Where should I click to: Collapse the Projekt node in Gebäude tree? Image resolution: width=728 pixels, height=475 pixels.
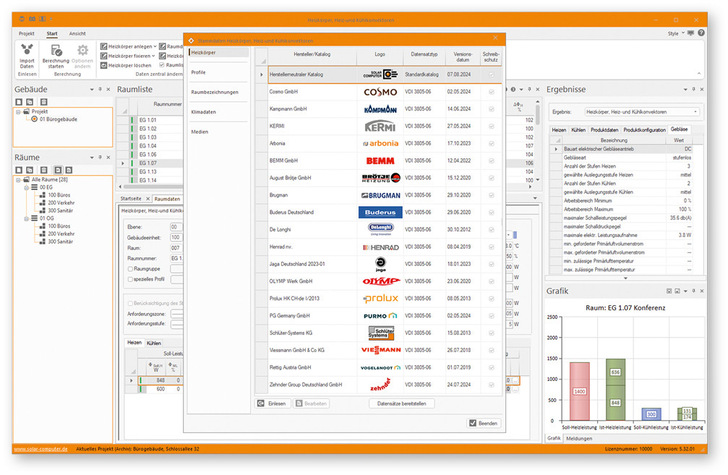(x=20, y=112)
